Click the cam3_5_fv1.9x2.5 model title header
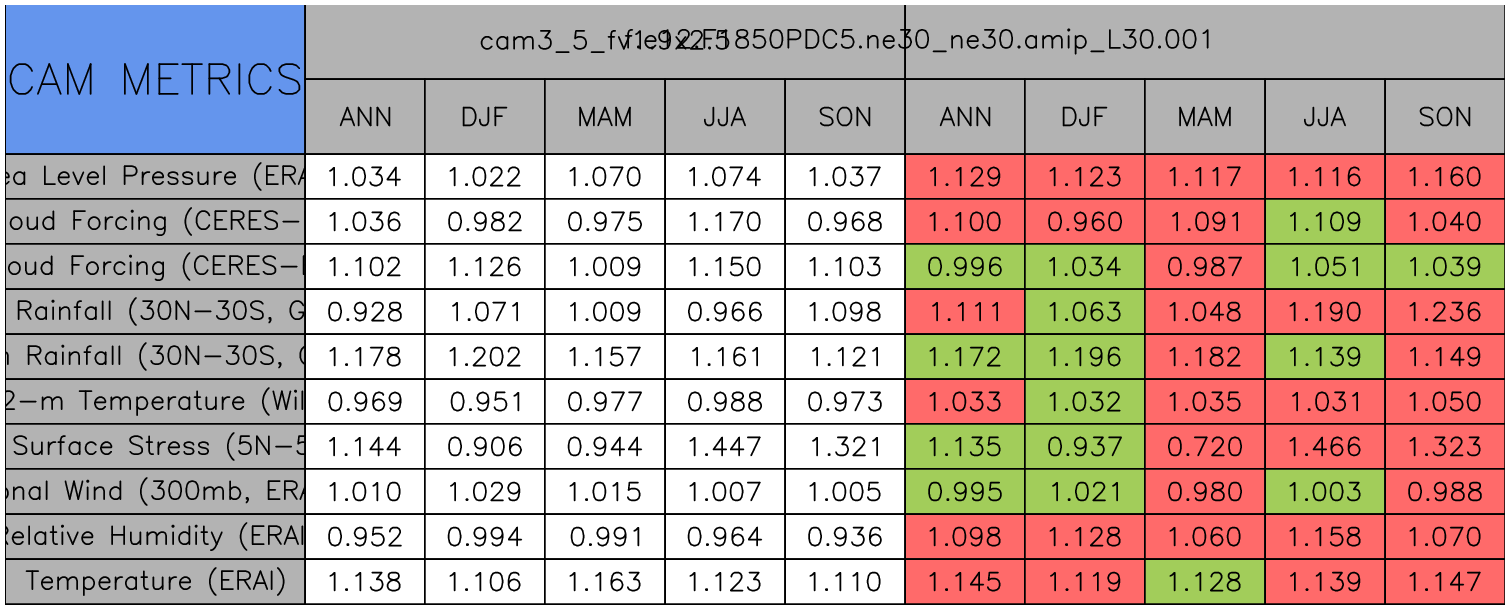Viewport: 1510px width, 610px height. tap(604, 41)
